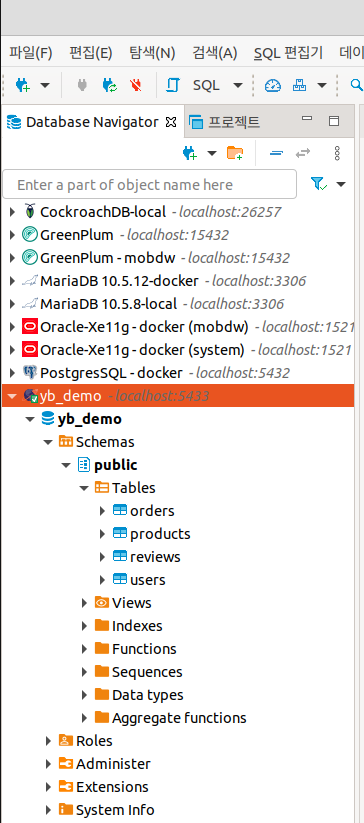Click the yb_demo connection globe icon
The image size is (364, 823).
click(30, 396)
